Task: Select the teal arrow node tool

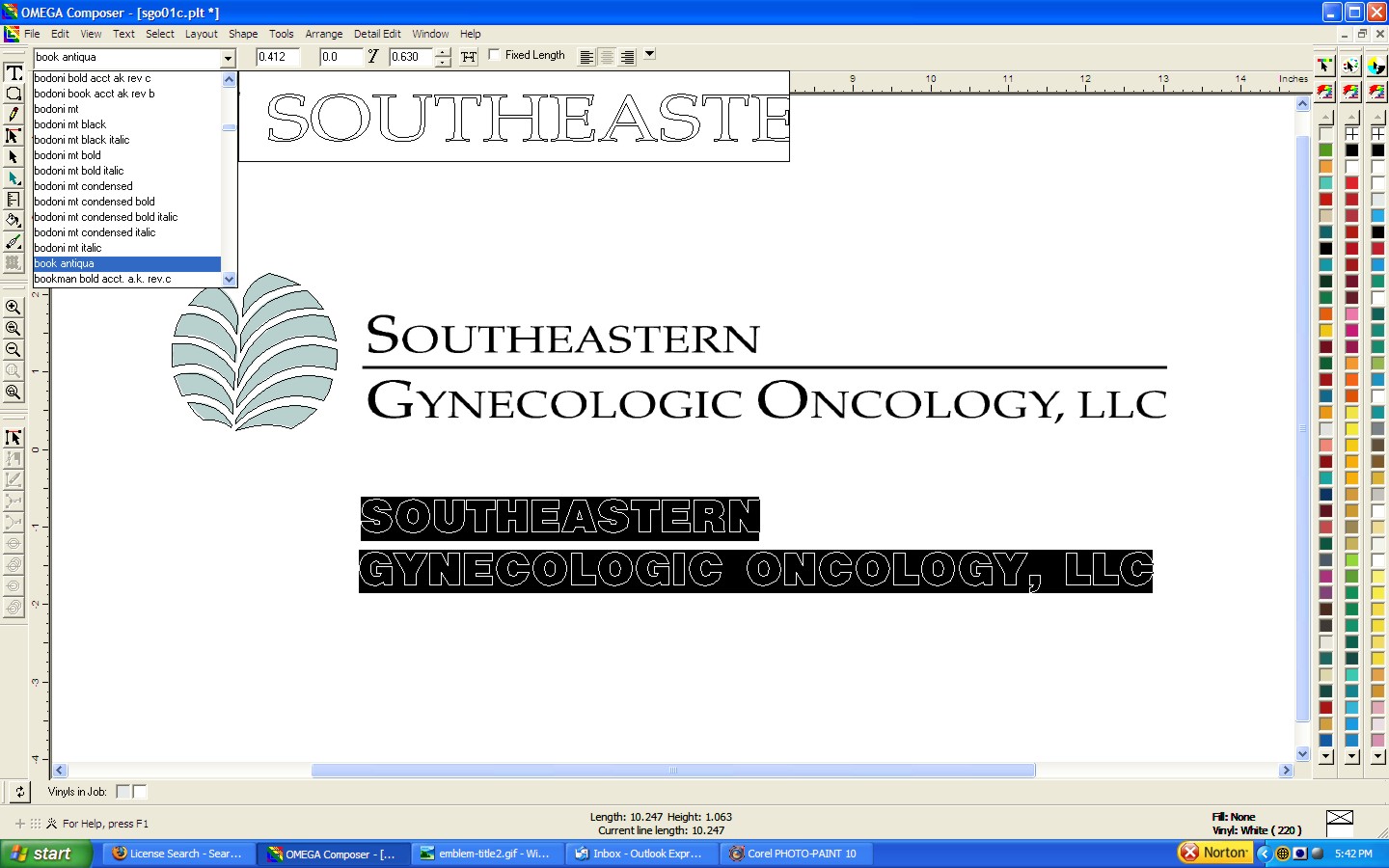Action: (x=14, y=178)
